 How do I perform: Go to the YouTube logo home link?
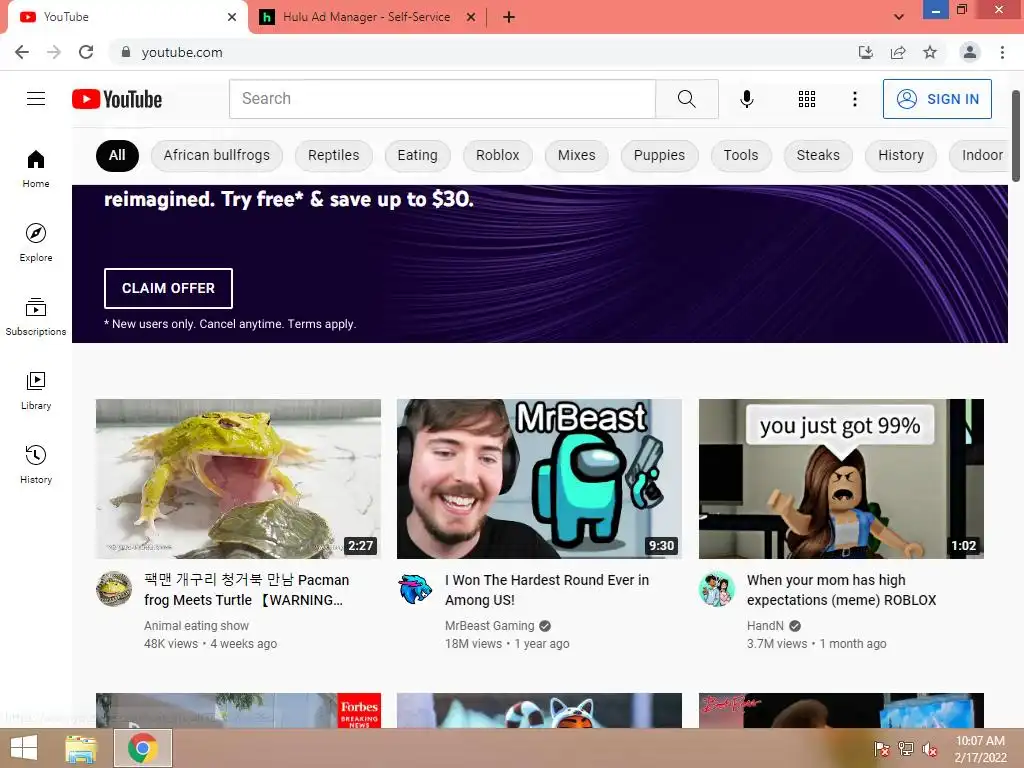point(117,99)
